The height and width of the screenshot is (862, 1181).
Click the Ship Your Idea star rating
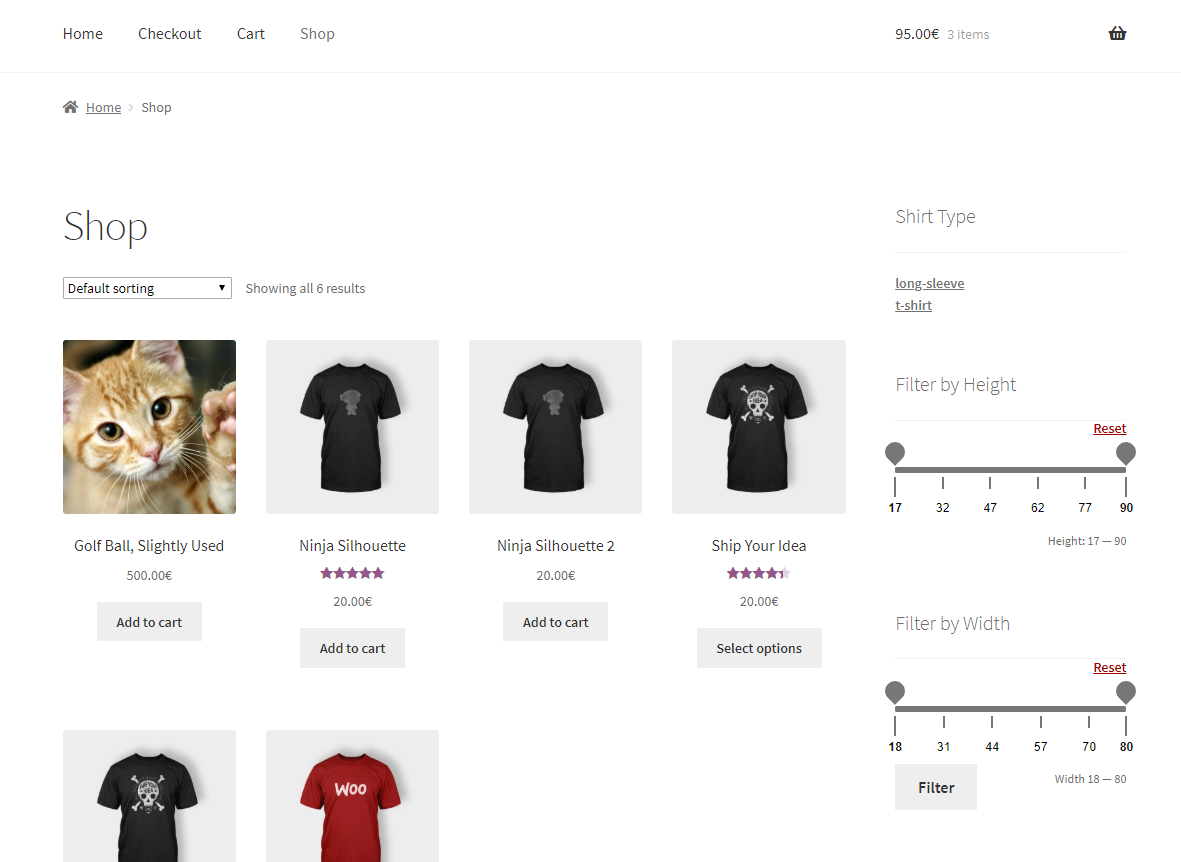[758, 573]
